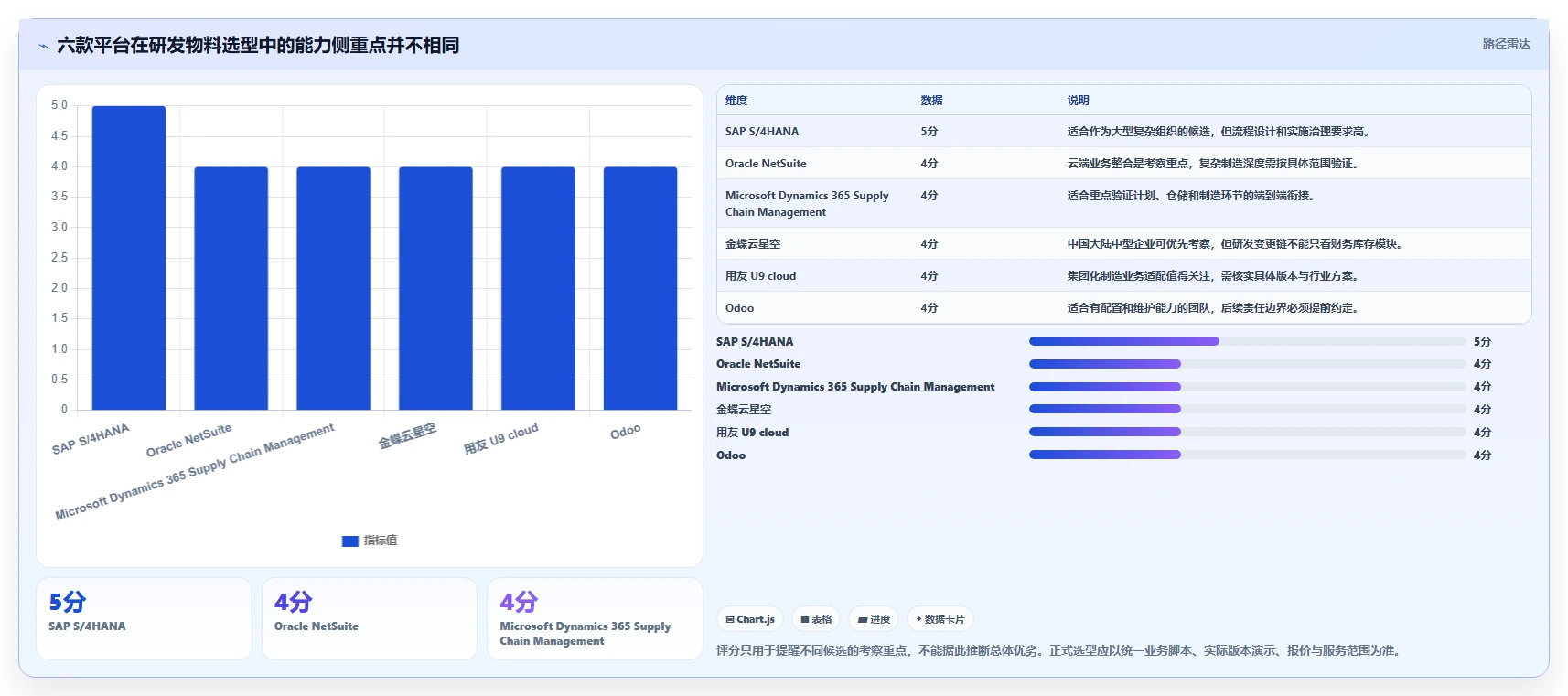
Task: Click the 用友 U9 cloud x-axis label
Action: pos(501,439)
